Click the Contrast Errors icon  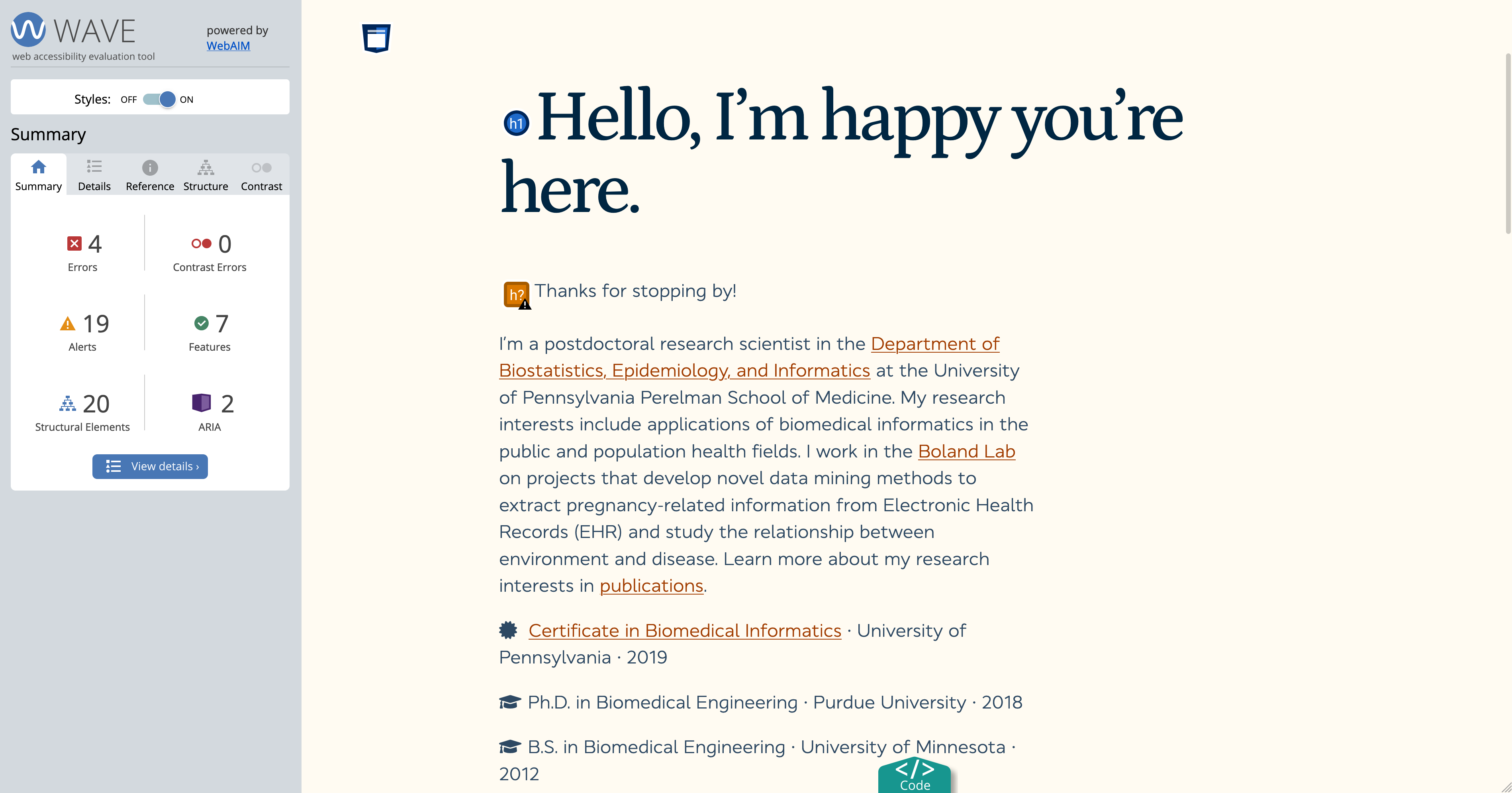tap(201, 243)
